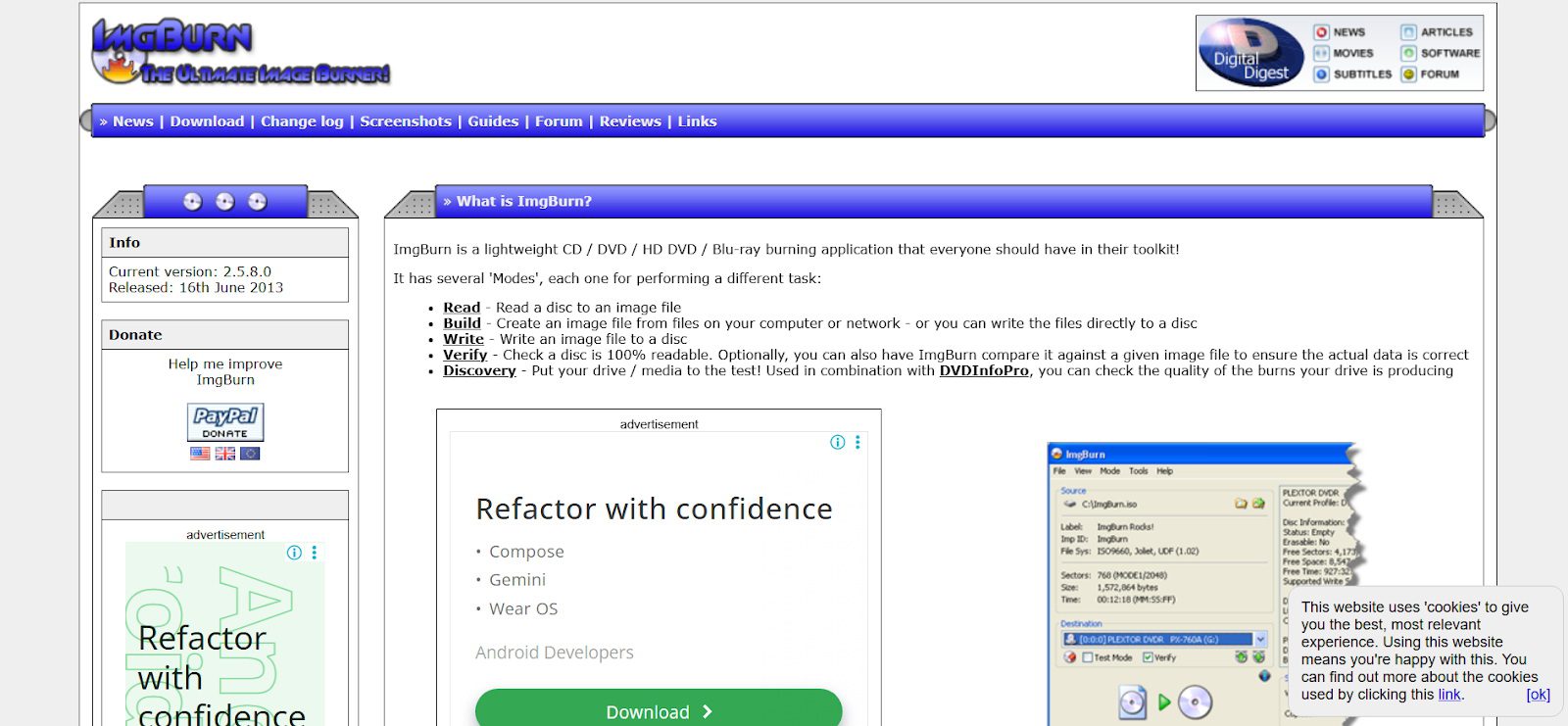Choose the EU flag donation icon
The width and height of the screenshot is (1568, 726).
[x=250, y=454]
